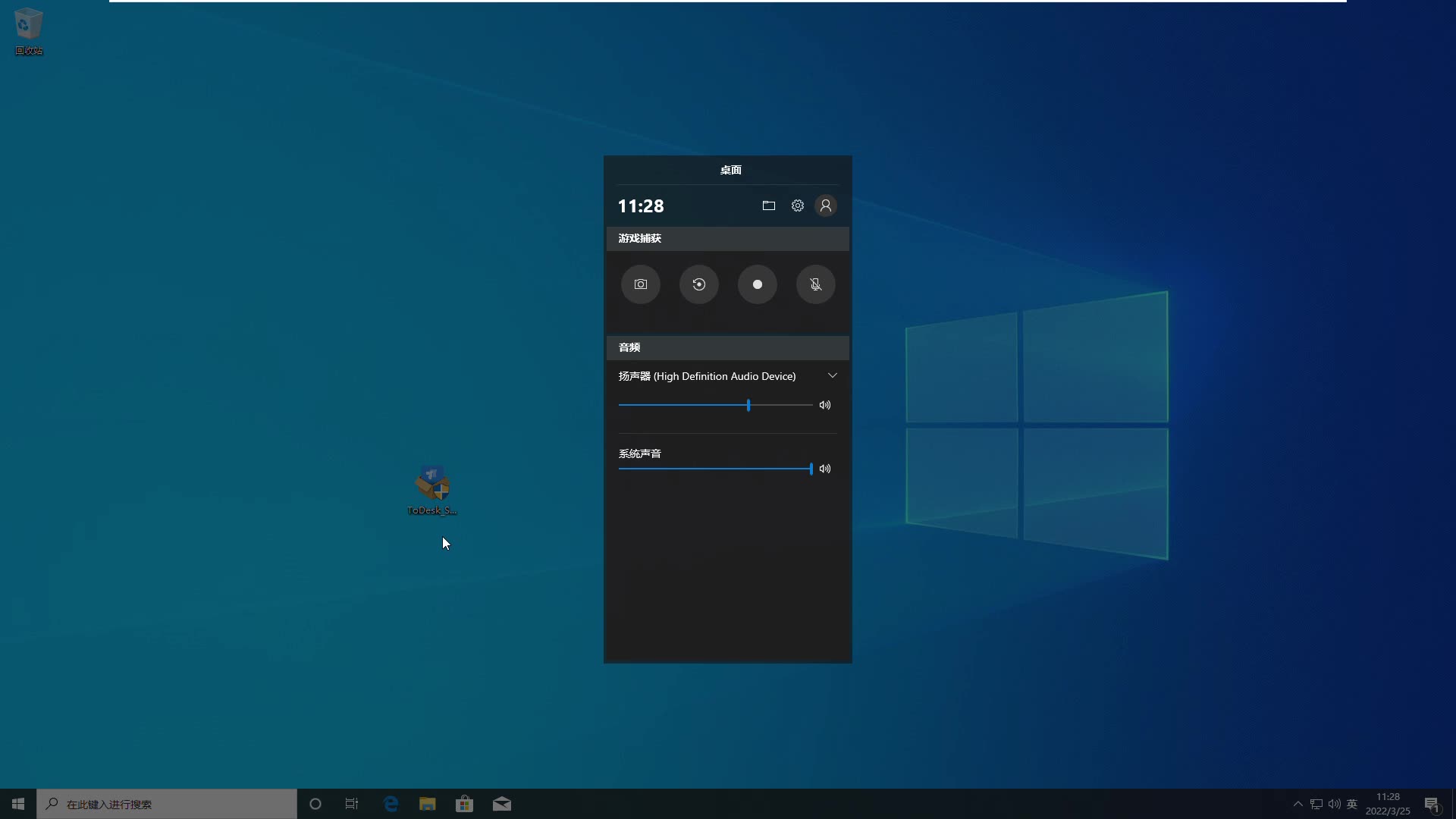This screenshot has height=819, width=1456.
Task: Take a screenshot with the camera button
Action: pyautogui.click(x=641, y=284)
